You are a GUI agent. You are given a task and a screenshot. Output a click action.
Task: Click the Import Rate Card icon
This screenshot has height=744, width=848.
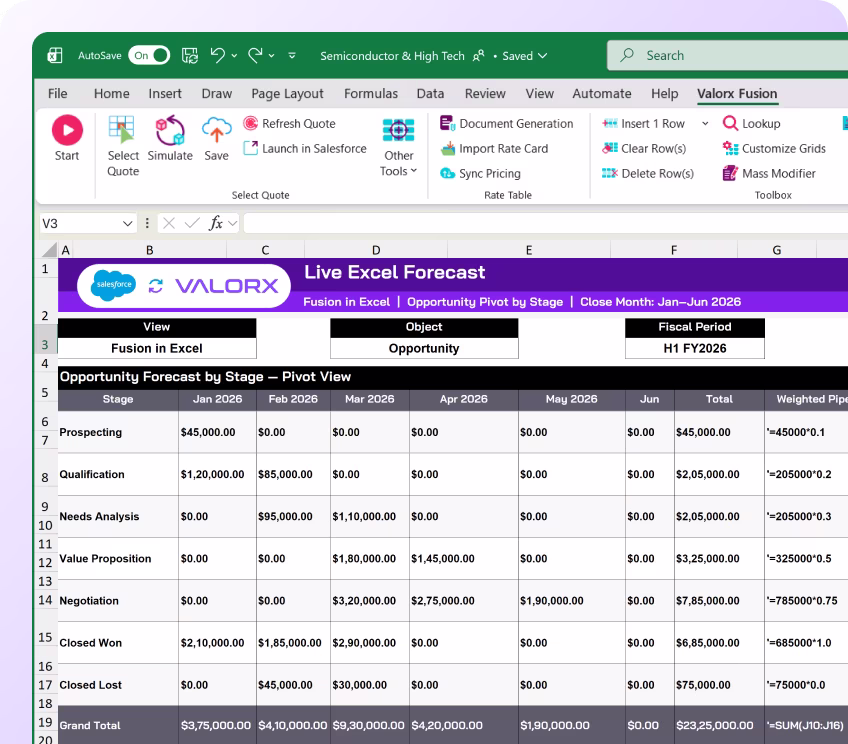tap(448, 148)
